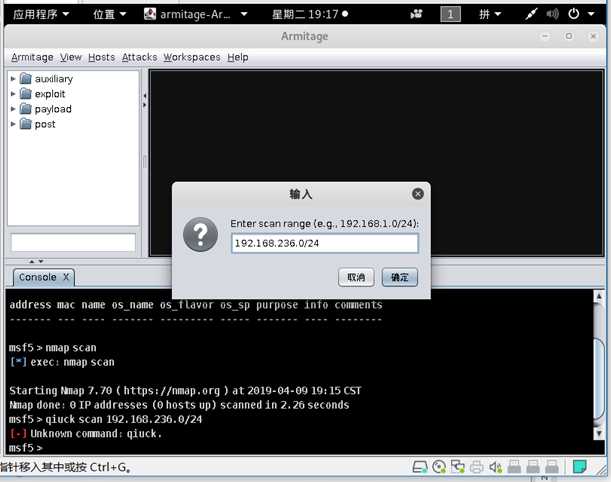This screenshot has width=611, height=482.
Task: Expand the auxiliary module tree
Action: [13, 79]
